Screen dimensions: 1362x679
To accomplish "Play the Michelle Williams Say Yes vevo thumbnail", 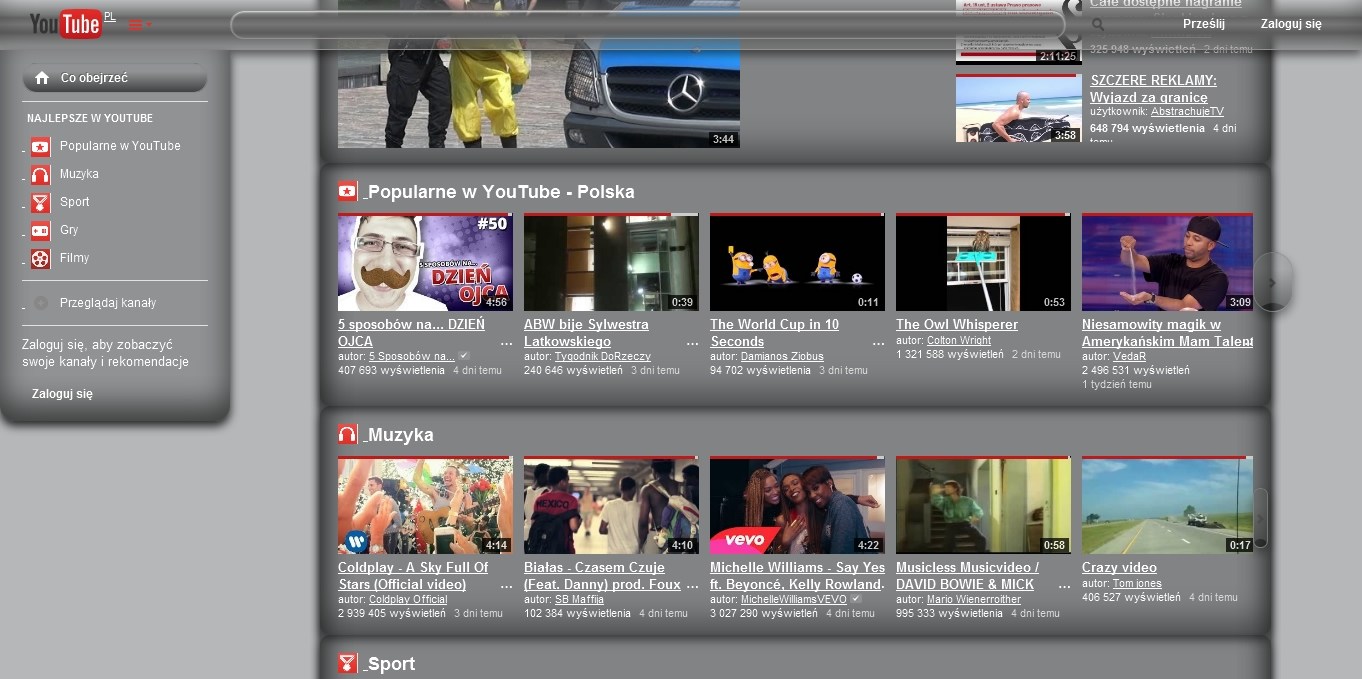I will coord(797,506).
